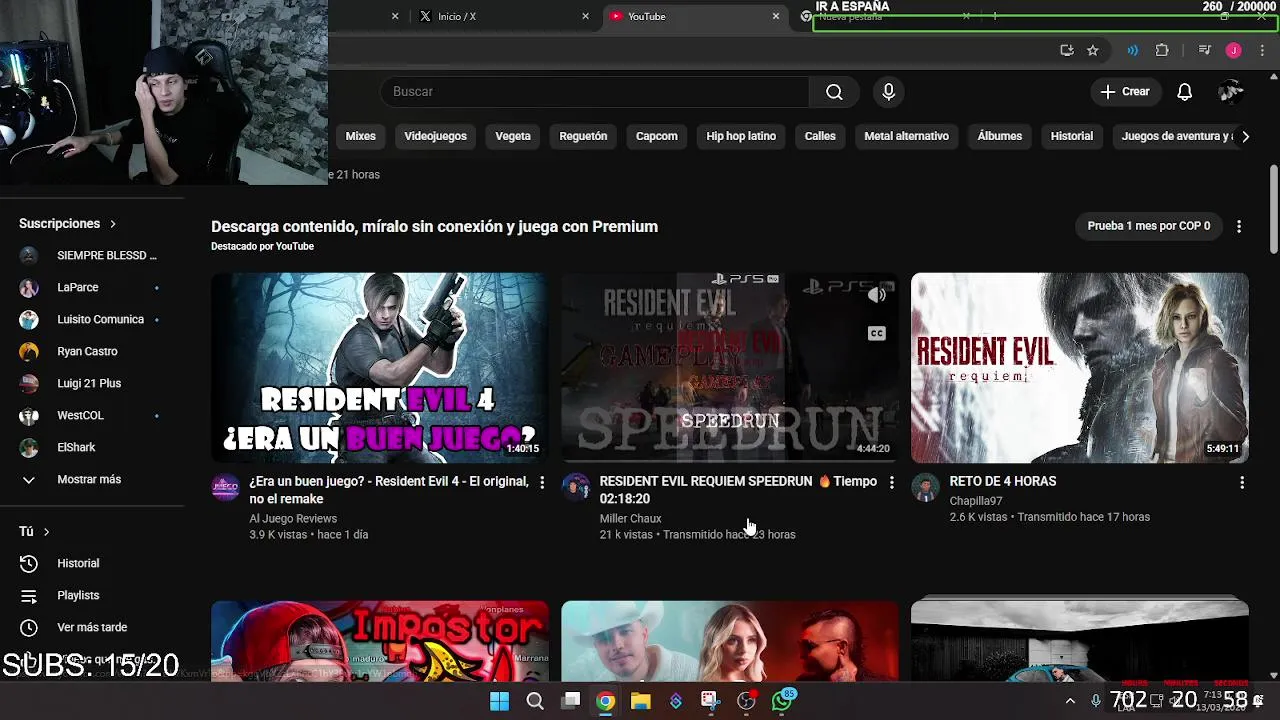Image resolution: width=1280 pixels, height=720 pixels.
Task: Open Resident Evil 4 buen juego thumbnail
Action: coord(380,368)
